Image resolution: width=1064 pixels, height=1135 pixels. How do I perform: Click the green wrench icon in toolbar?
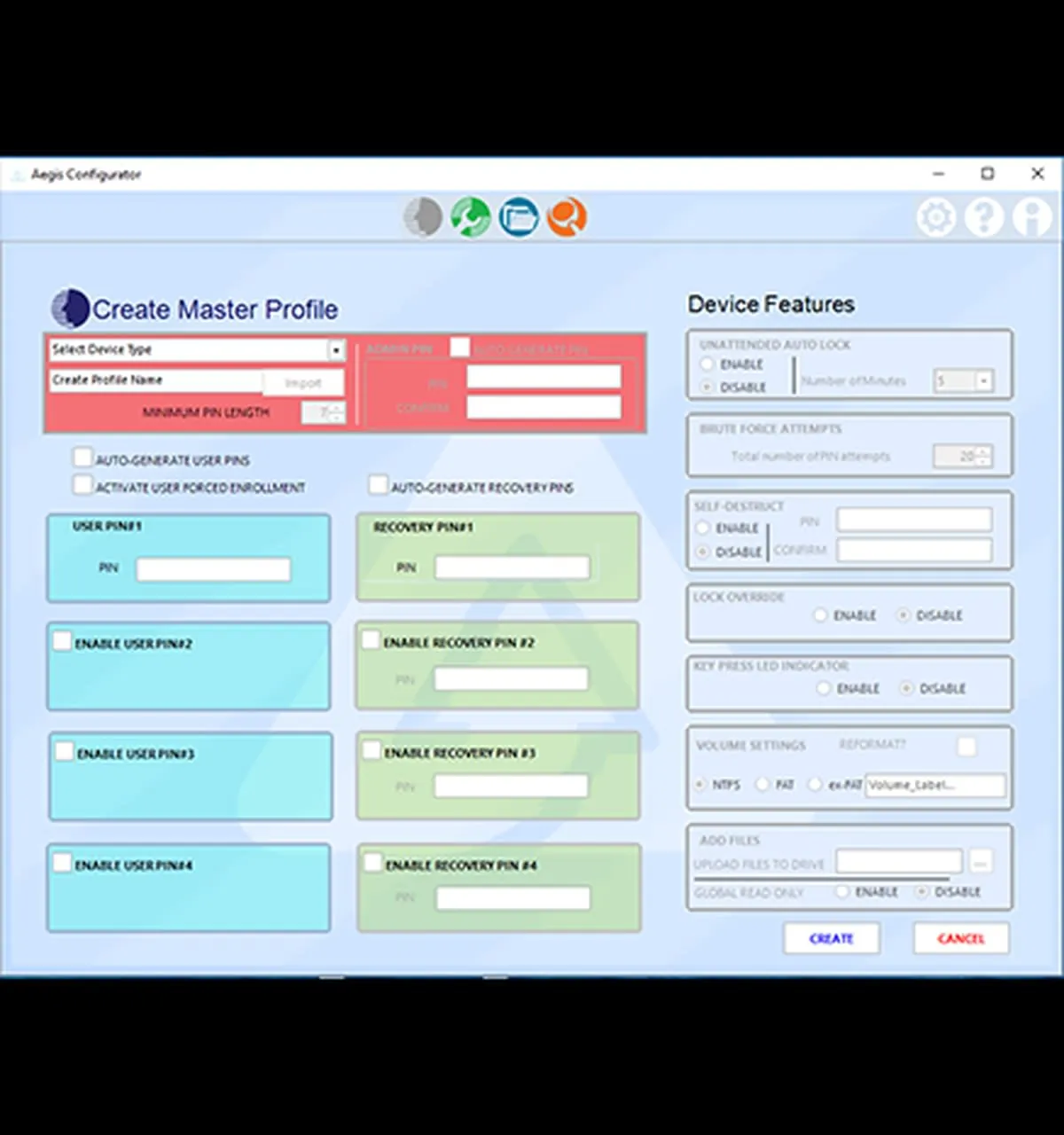(x=471, y=216)
